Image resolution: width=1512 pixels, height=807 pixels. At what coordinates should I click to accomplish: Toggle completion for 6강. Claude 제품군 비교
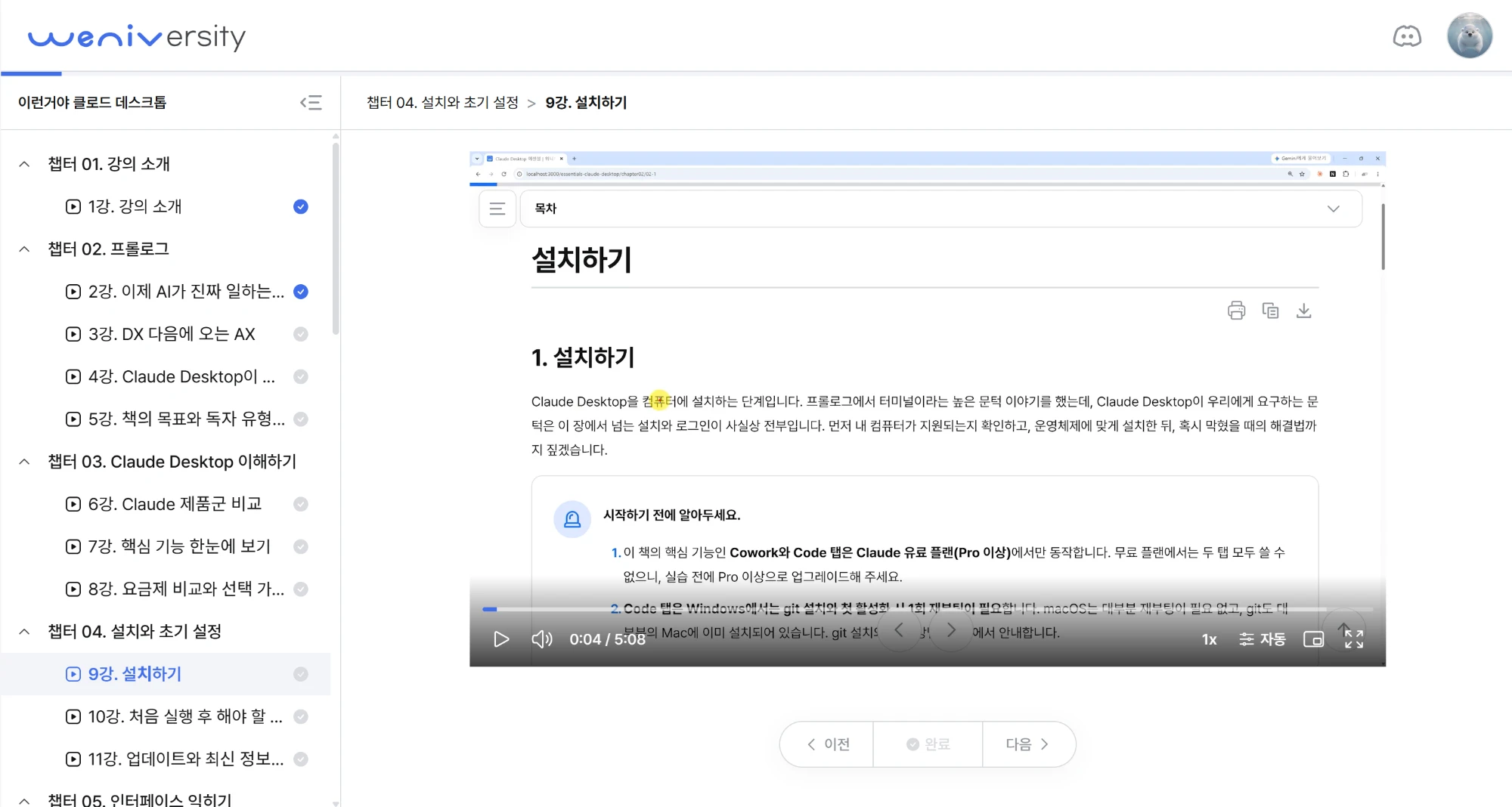click(301, 504)
